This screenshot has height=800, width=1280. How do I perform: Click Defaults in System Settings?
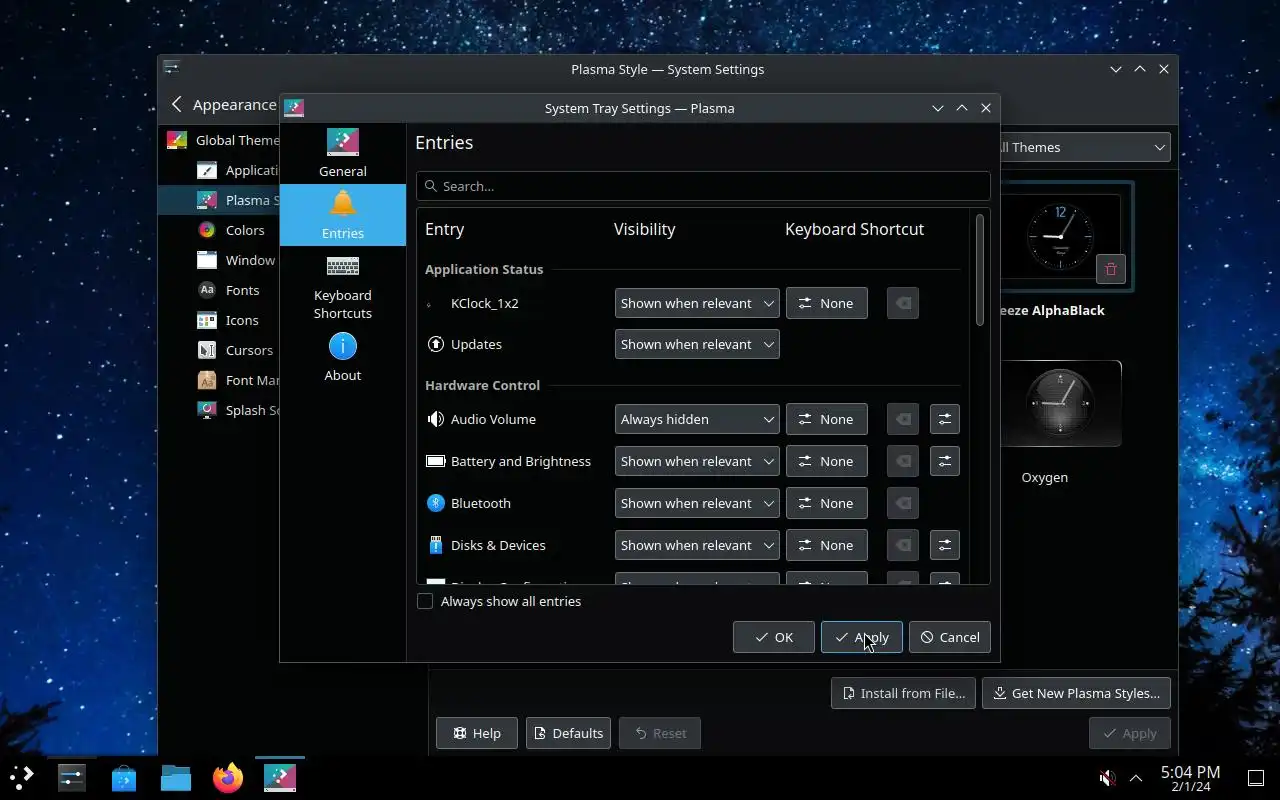[x=569, y=733]
